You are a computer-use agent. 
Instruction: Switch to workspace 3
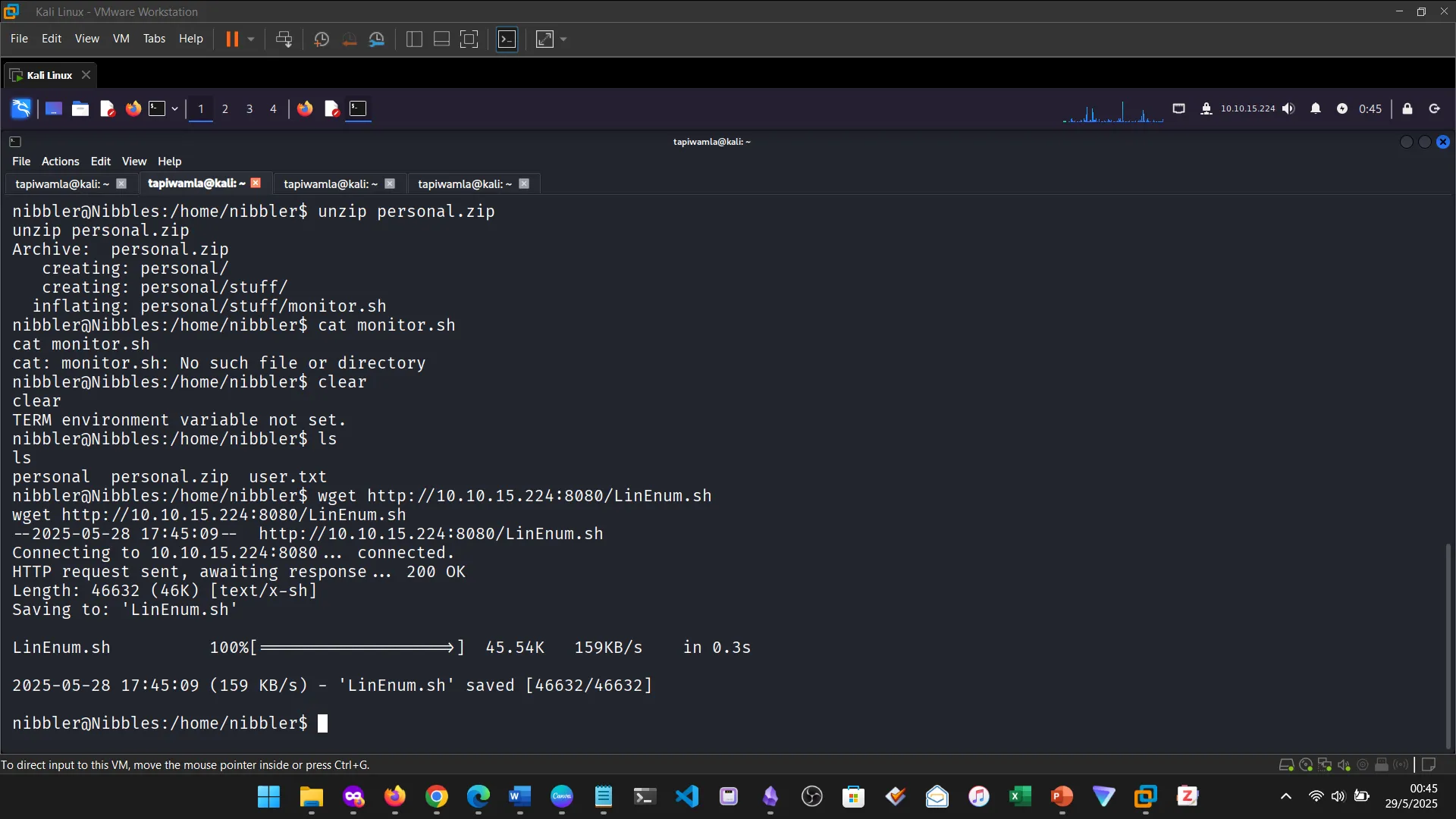tap(249, 108)
